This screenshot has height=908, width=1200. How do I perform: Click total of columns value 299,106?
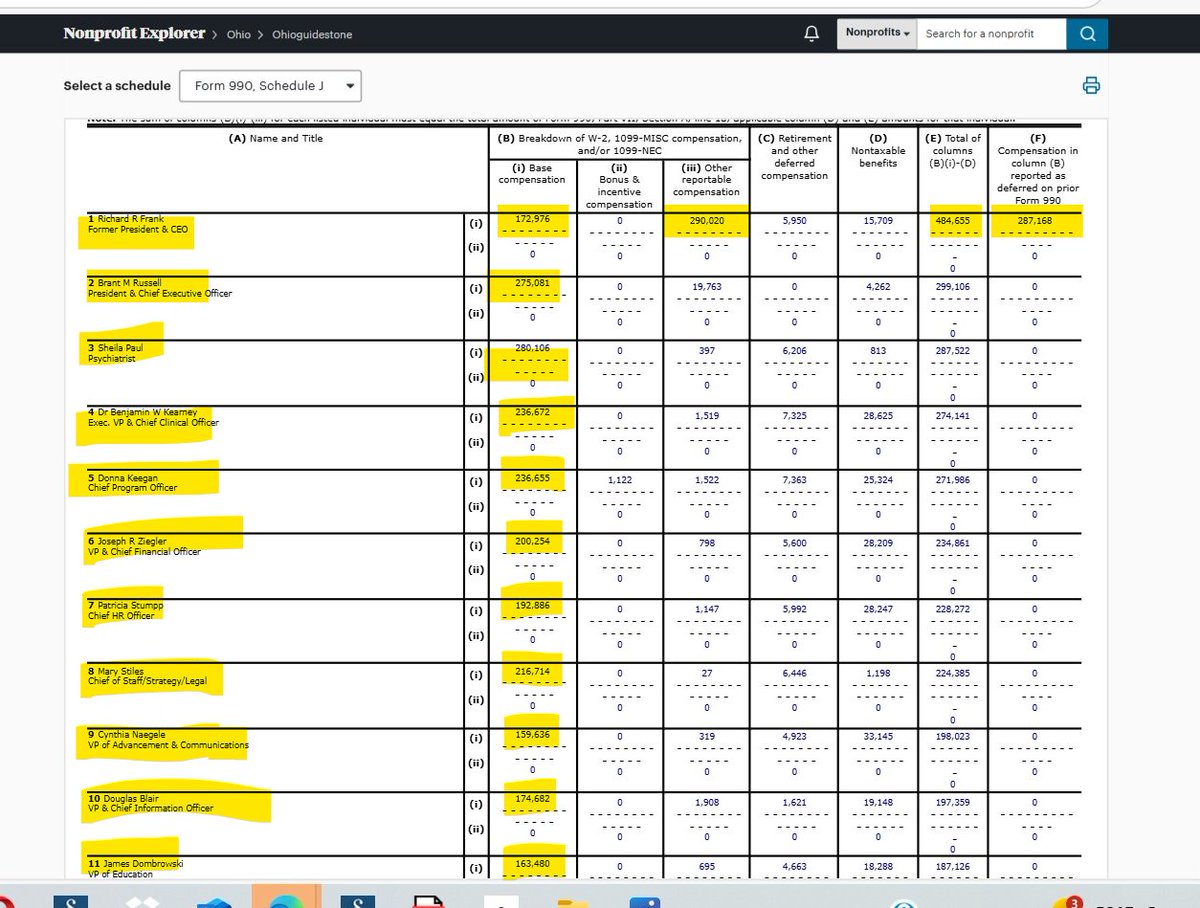[x=952, y=286]
